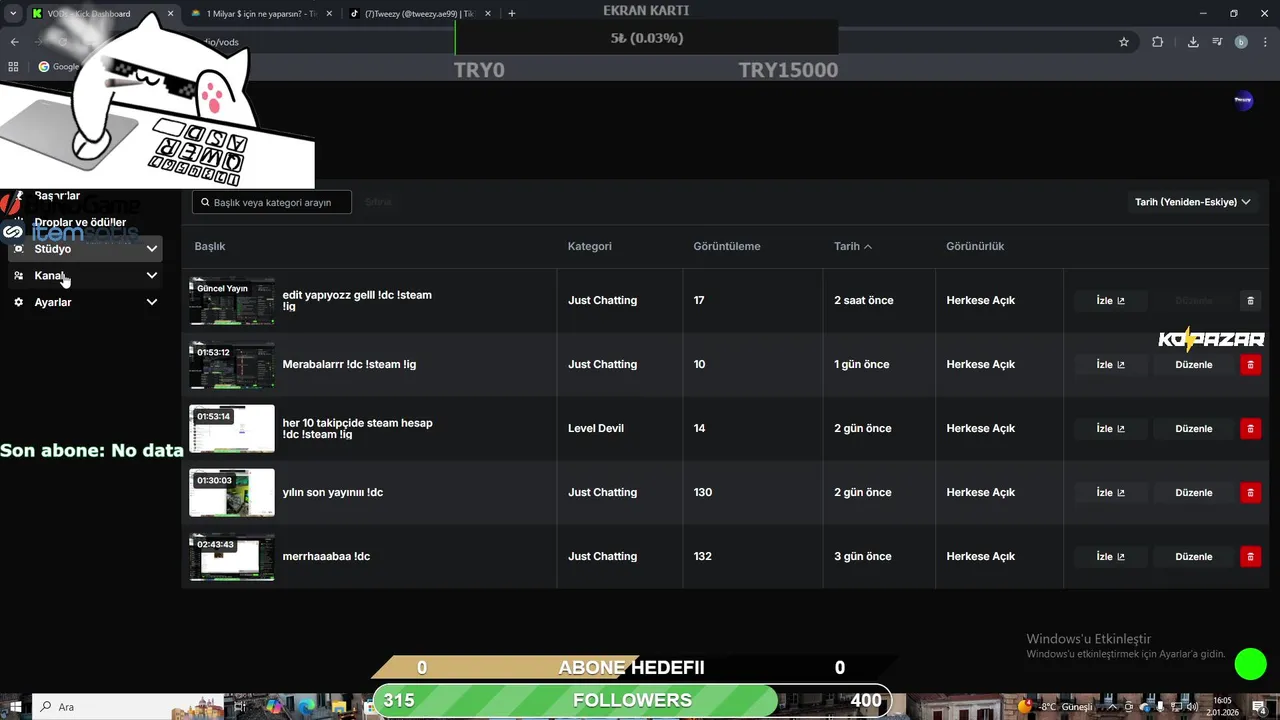1280x720 pixels.
Task: Open Microsoft Edge from the taskbar
Action: 307,706
